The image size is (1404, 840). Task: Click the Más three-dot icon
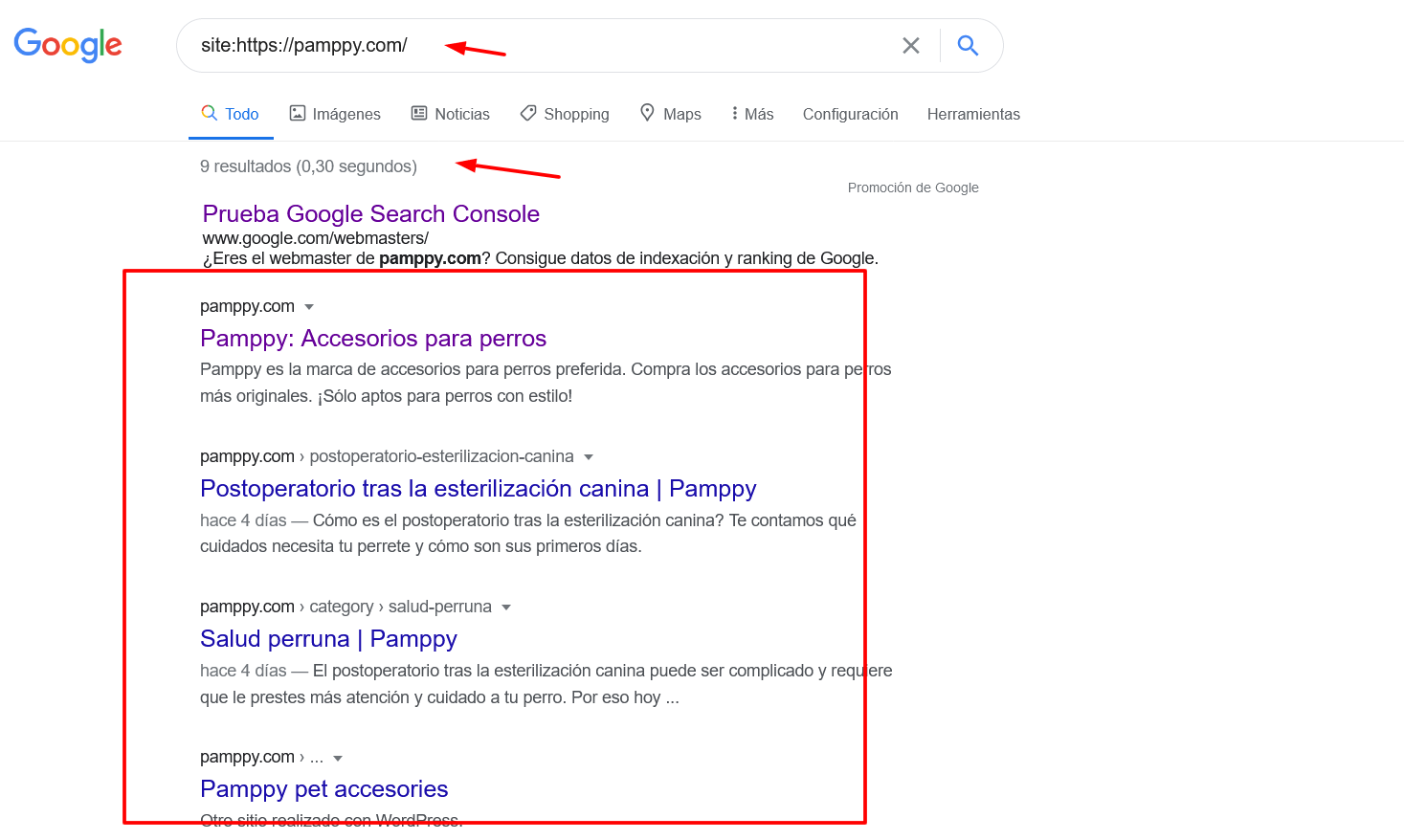click(x=735, y=113)
